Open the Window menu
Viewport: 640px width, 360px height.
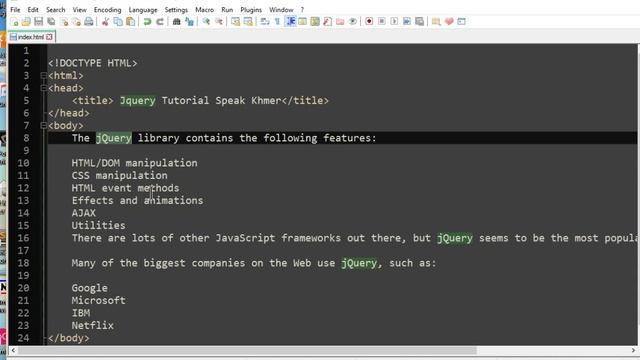[281, 9]
